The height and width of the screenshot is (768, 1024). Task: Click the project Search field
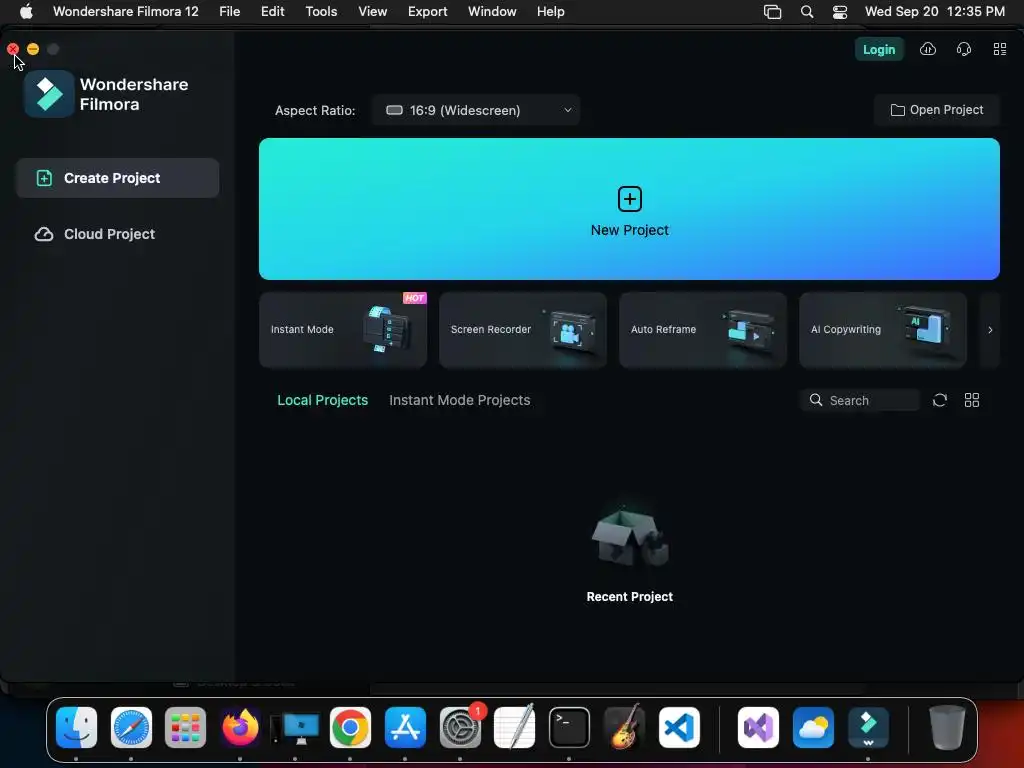pyautogui.click(x=860, y=400)
